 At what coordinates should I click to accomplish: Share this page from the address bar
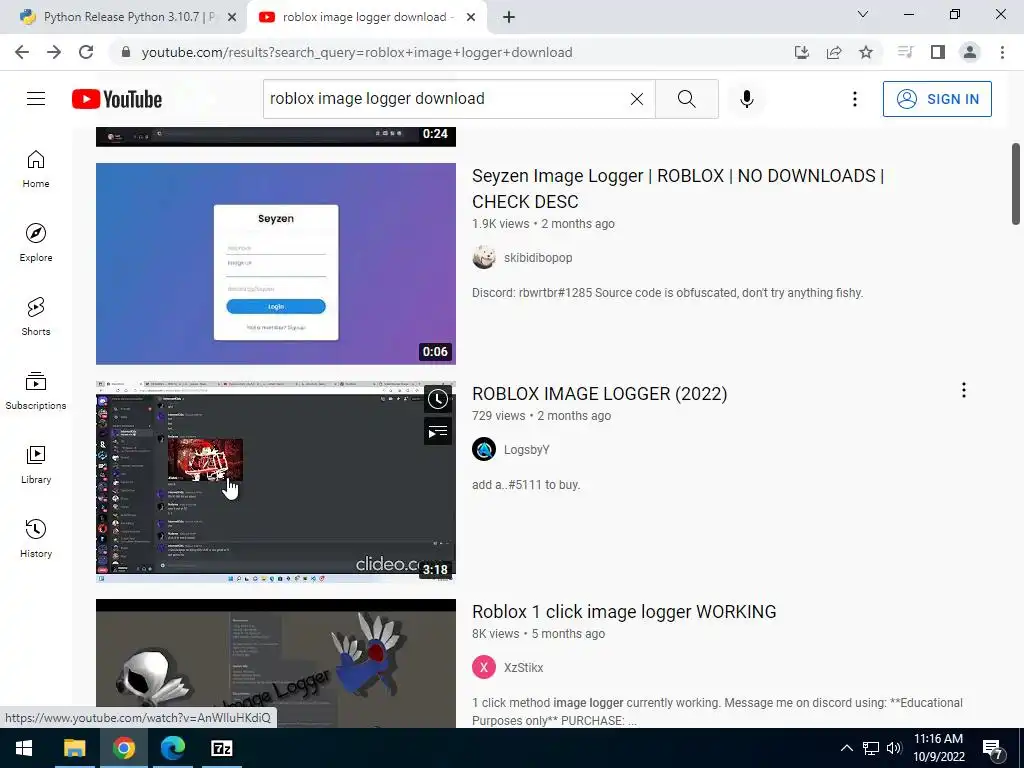[834, 52]
